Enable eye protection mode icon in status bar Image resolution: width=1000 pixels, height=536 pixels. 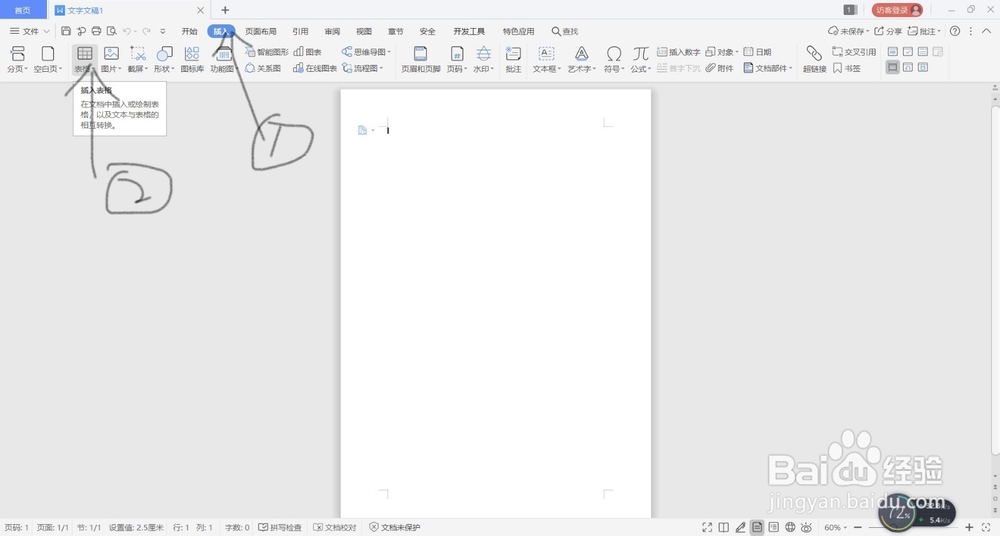807,527
